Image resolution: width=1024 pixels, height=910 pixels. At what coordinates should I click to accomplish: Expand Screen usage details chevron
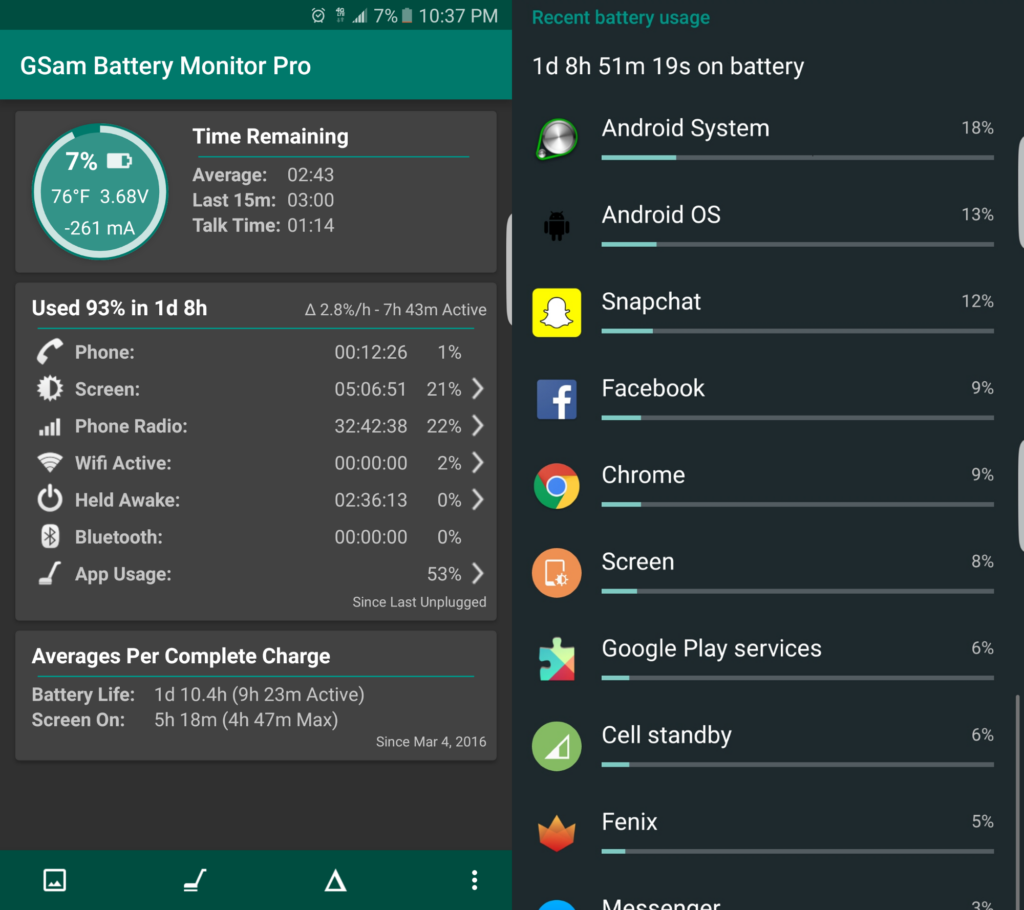pos(478,389)
